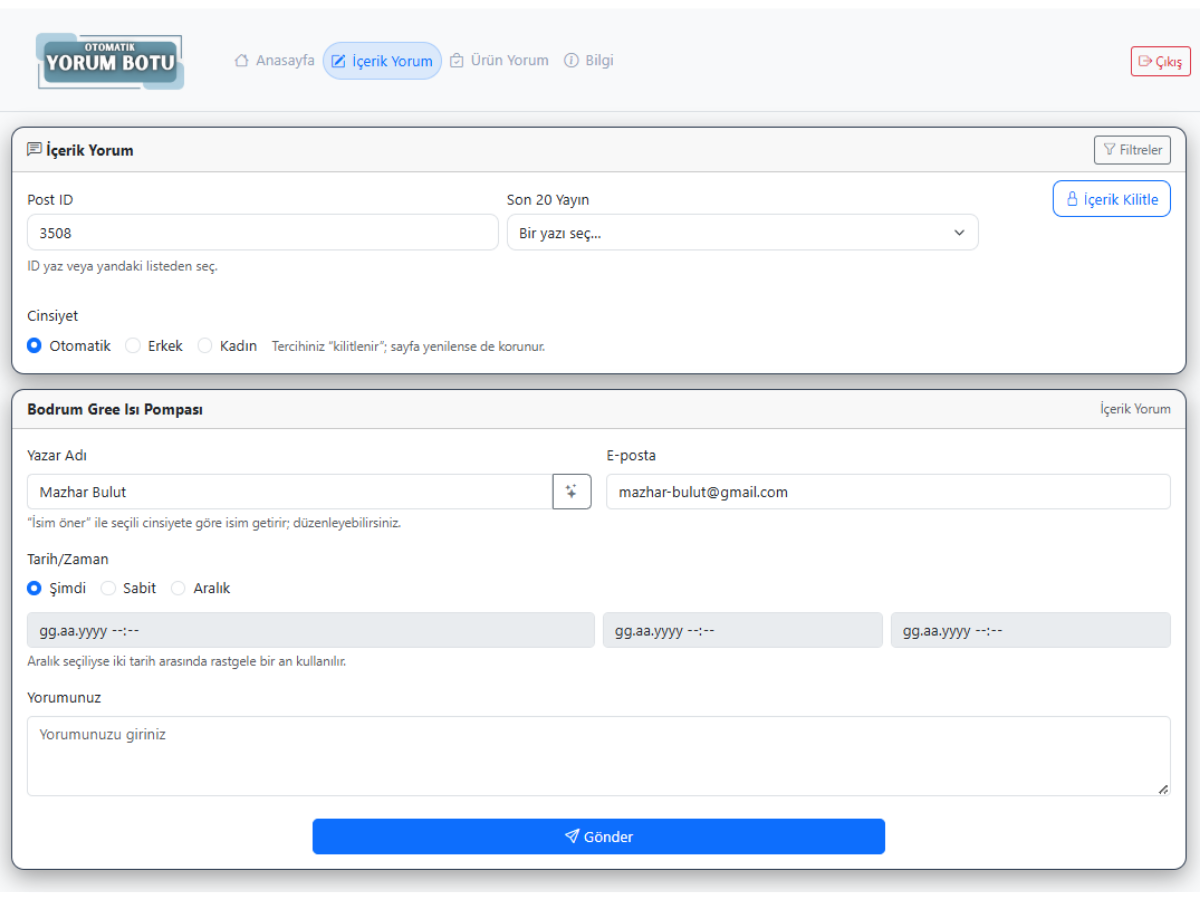Click the İçerik Kilitle button
The width and height of the screenshot is (1200, 900).
pyautogui.click(x=1112, y=199)
